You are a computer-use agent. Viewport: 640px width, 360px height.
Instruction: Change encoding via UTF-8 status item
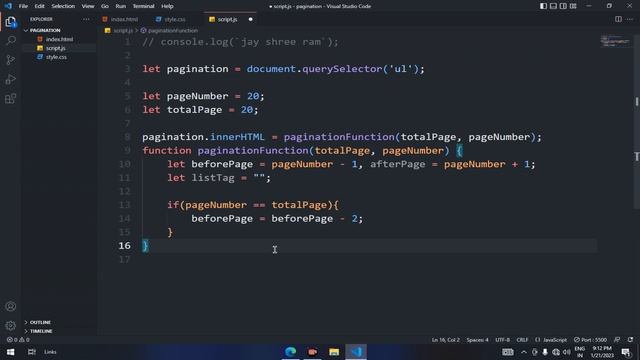coord(502,340)
